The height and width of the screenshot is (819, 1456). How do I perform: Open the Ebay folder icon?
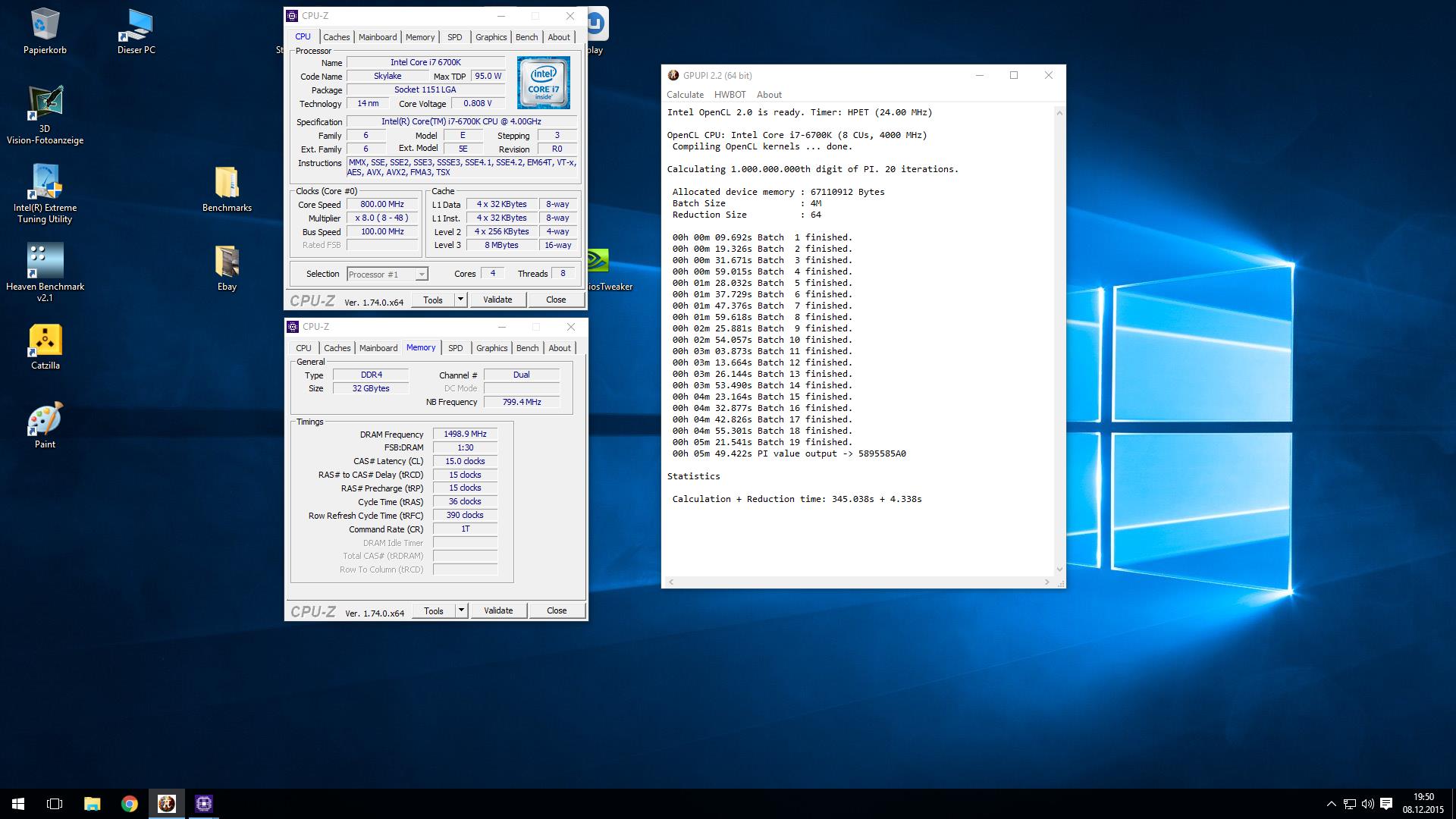pyautogui.click(x=227, y=268)
